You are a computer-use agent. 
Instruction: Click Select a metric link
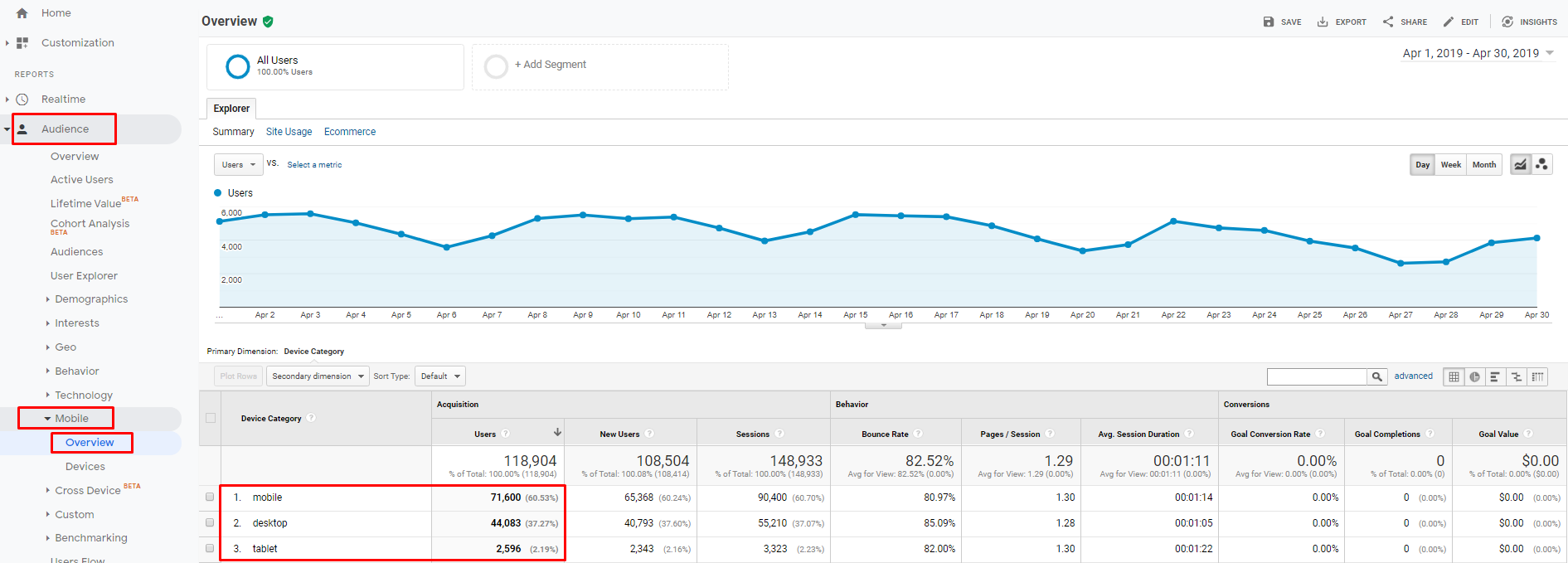314,165
